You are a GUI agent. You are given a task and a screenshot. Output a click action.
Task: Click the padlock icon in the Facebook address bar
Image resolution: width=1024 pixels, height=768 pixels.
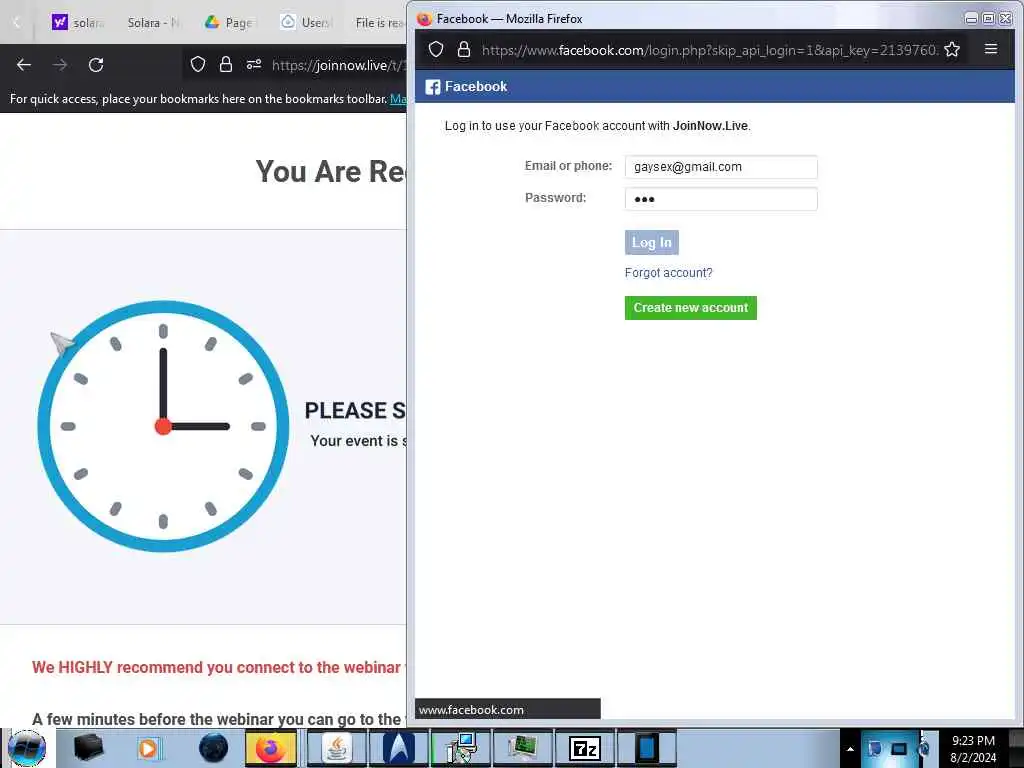pyautogui.click(x=464, y=50)
